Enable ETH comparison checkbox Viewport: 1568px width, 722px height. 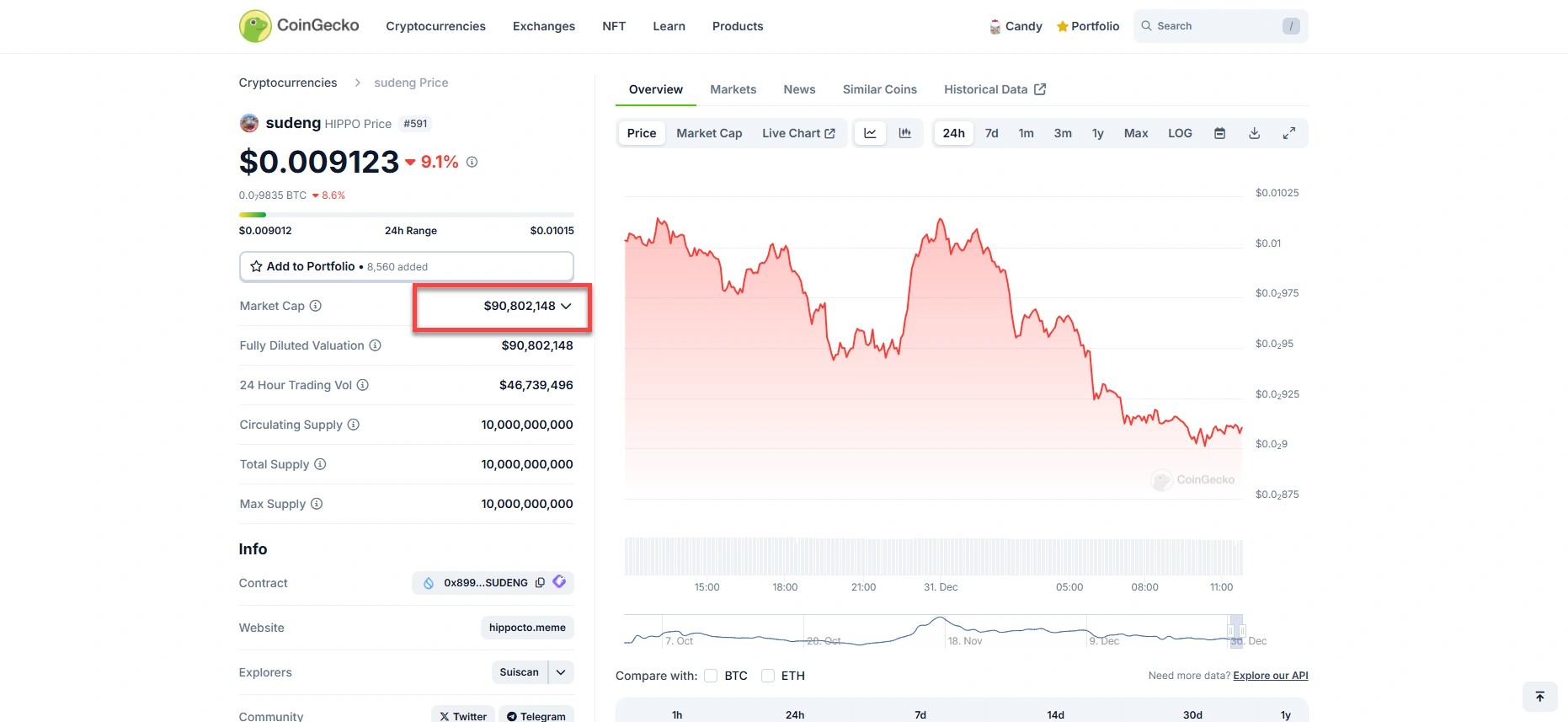pyautogui.click(x=768, y=676)
